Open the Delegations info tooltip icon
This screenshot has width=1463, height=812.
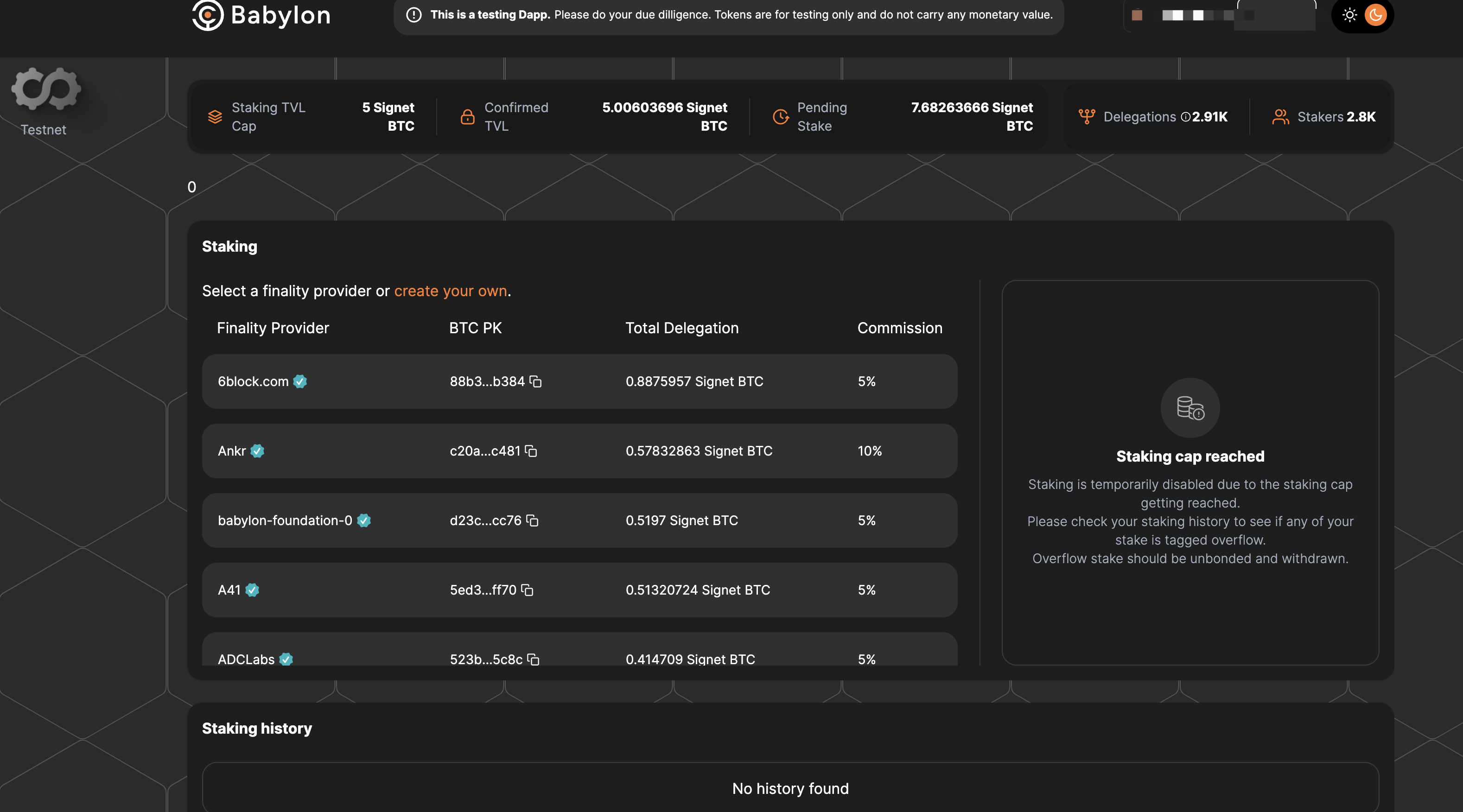(1185, 117)
